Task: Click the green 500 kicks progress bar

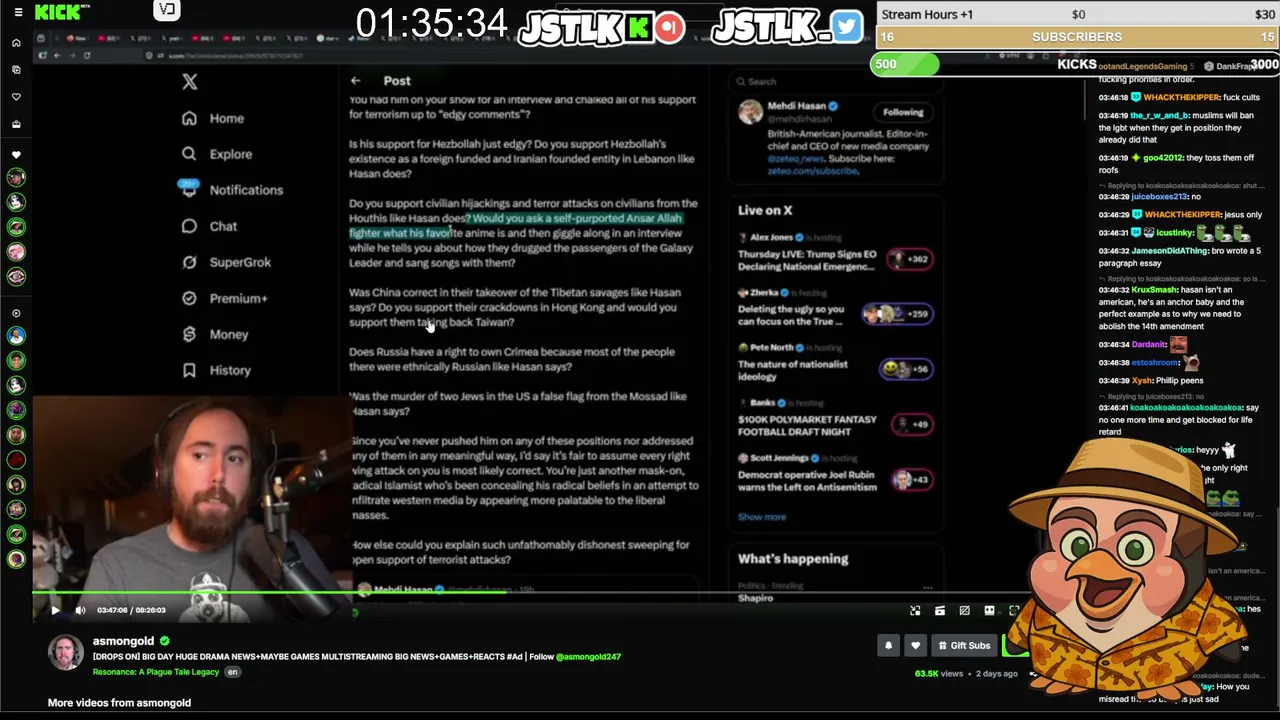Action: click(x=905, y=65)
